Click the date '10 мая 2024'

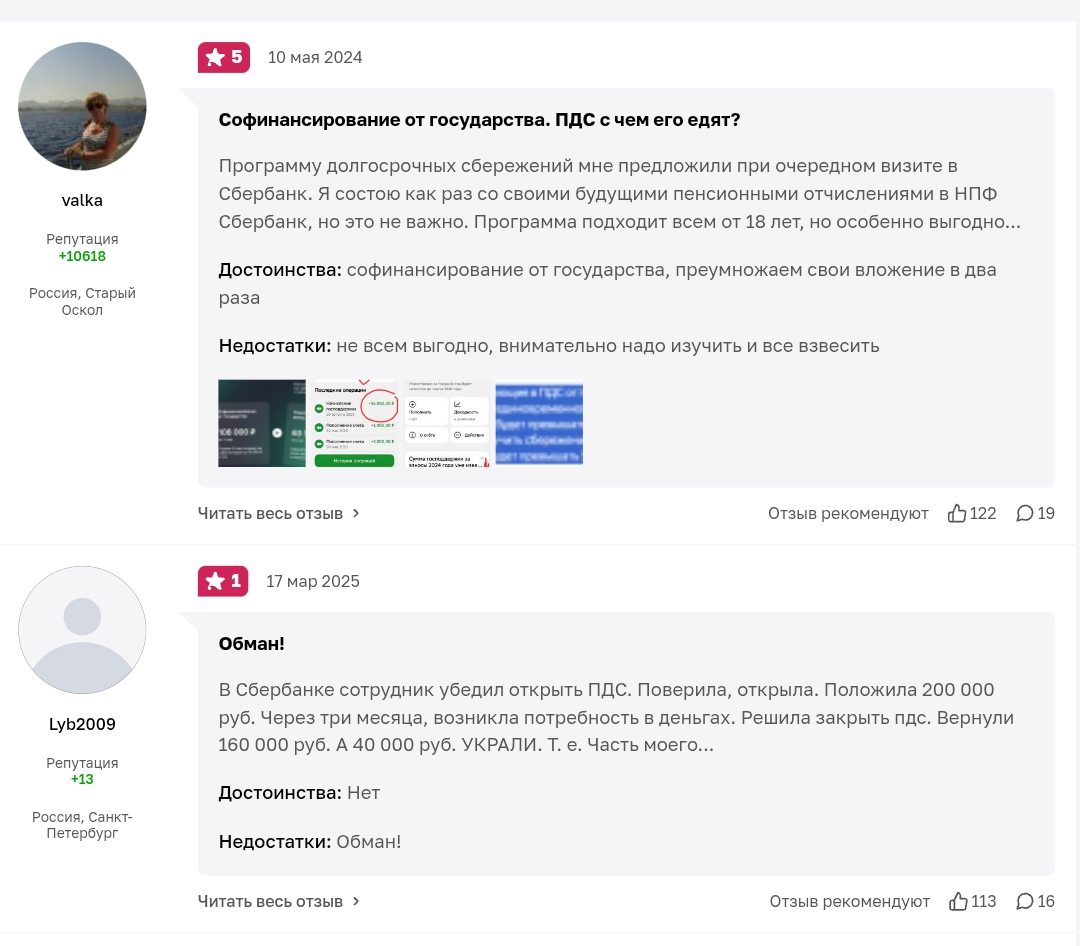click(315, 57)
